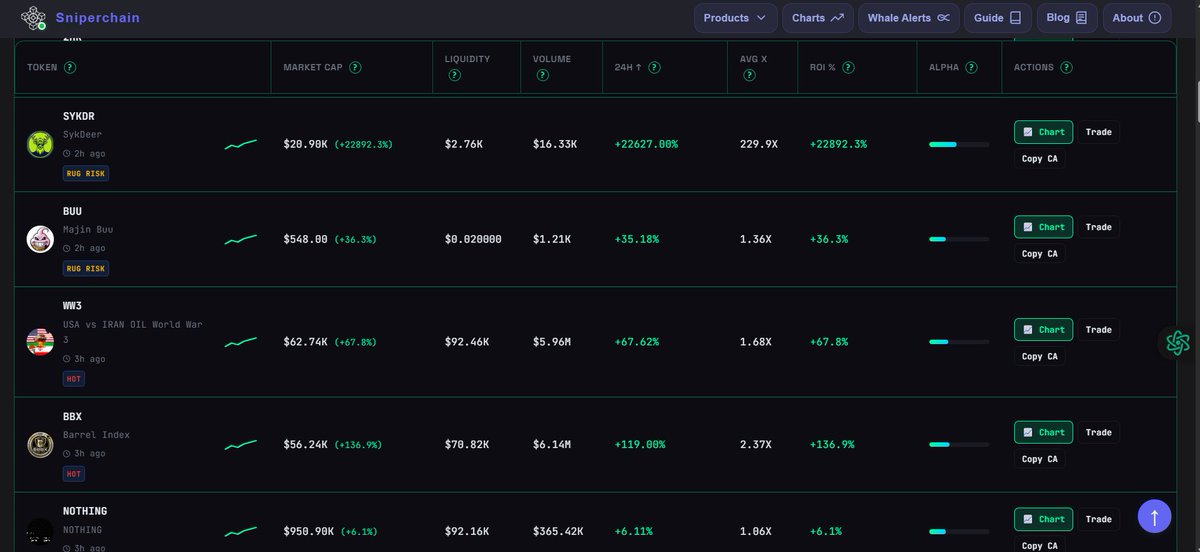
Task: Click help icon next to ROI % header
Action: point(848,68)
